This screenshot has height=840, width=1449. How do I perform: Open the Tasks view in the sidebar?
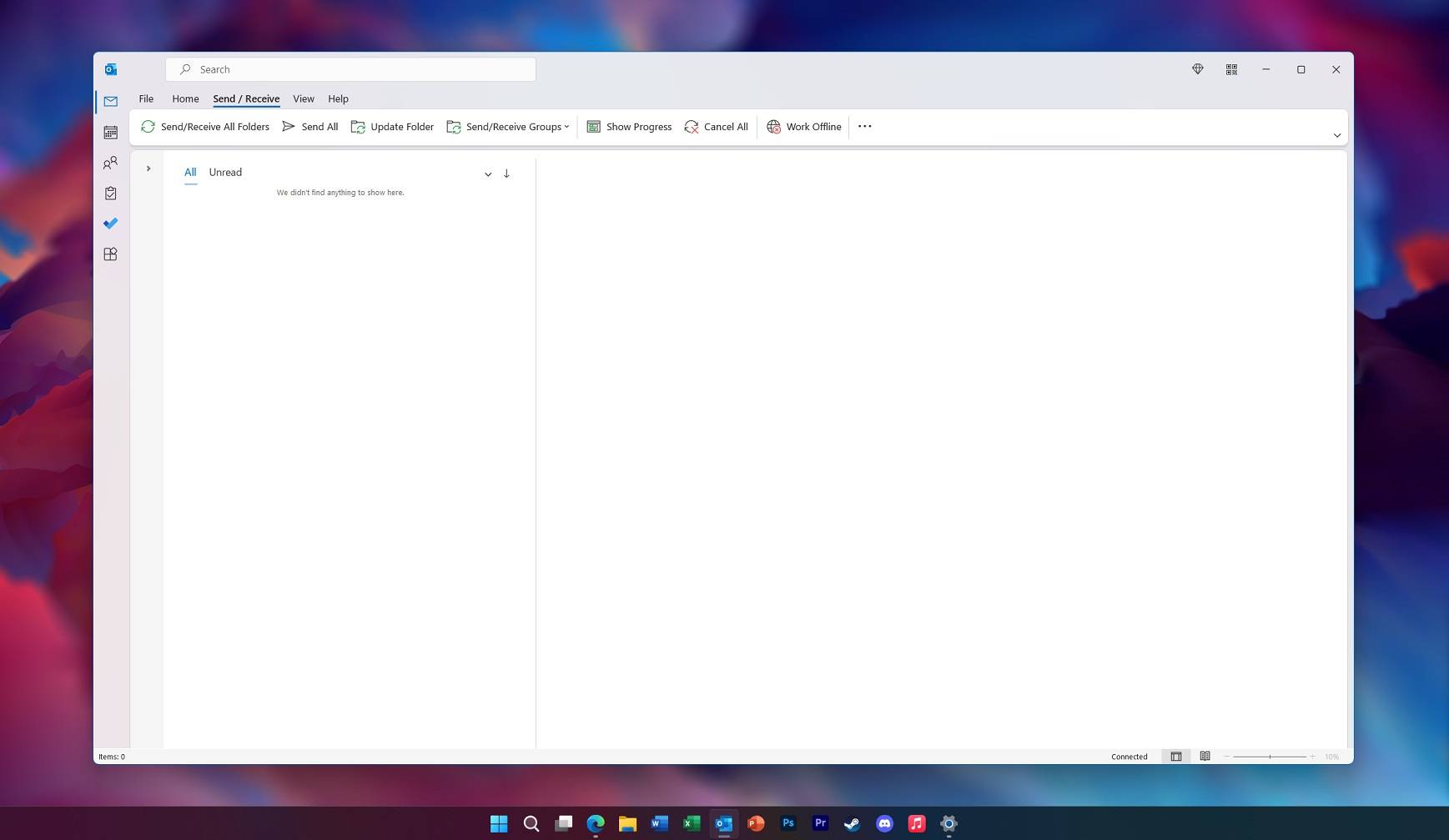click(110, 193)
